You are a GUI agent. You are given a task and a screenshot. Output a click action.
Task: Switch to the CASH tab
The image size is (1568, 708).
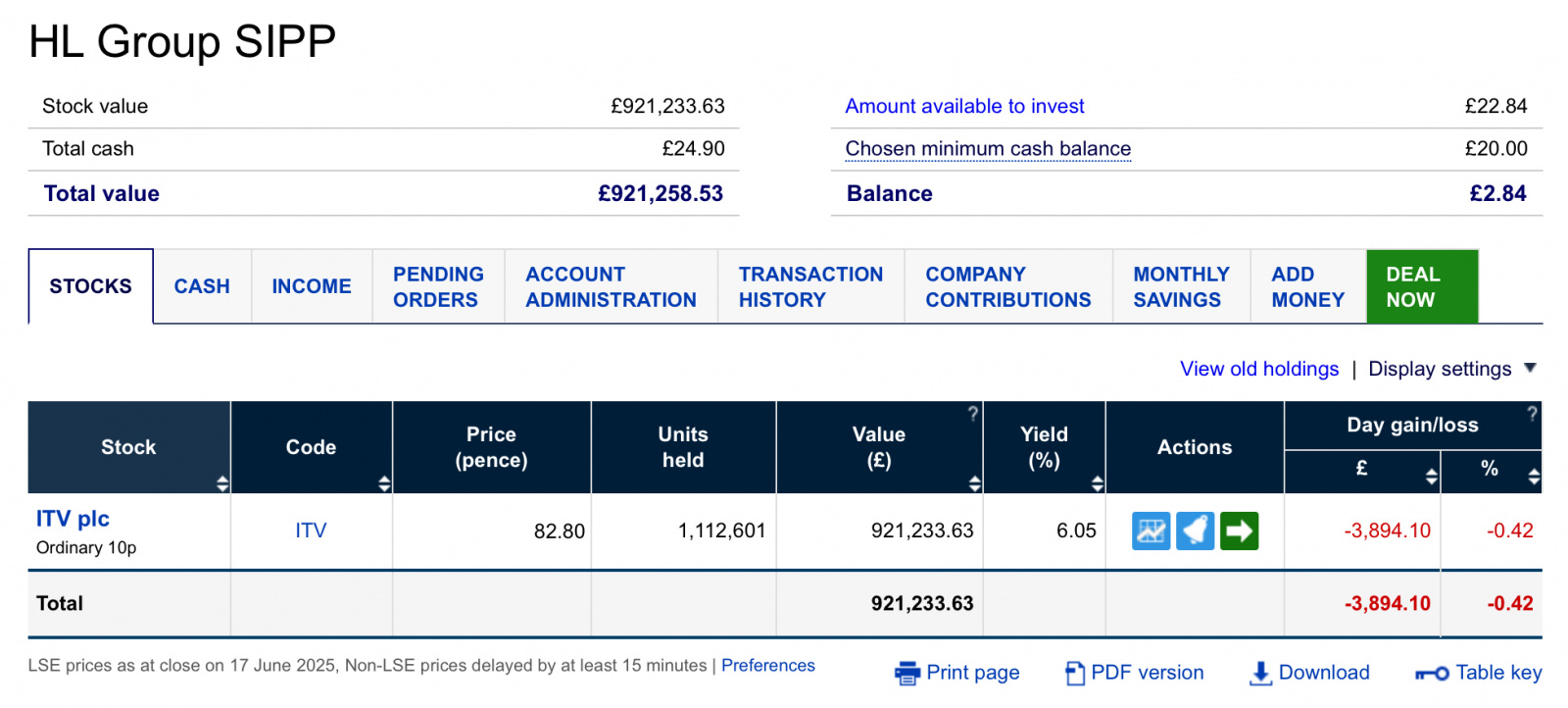(202, 286)
